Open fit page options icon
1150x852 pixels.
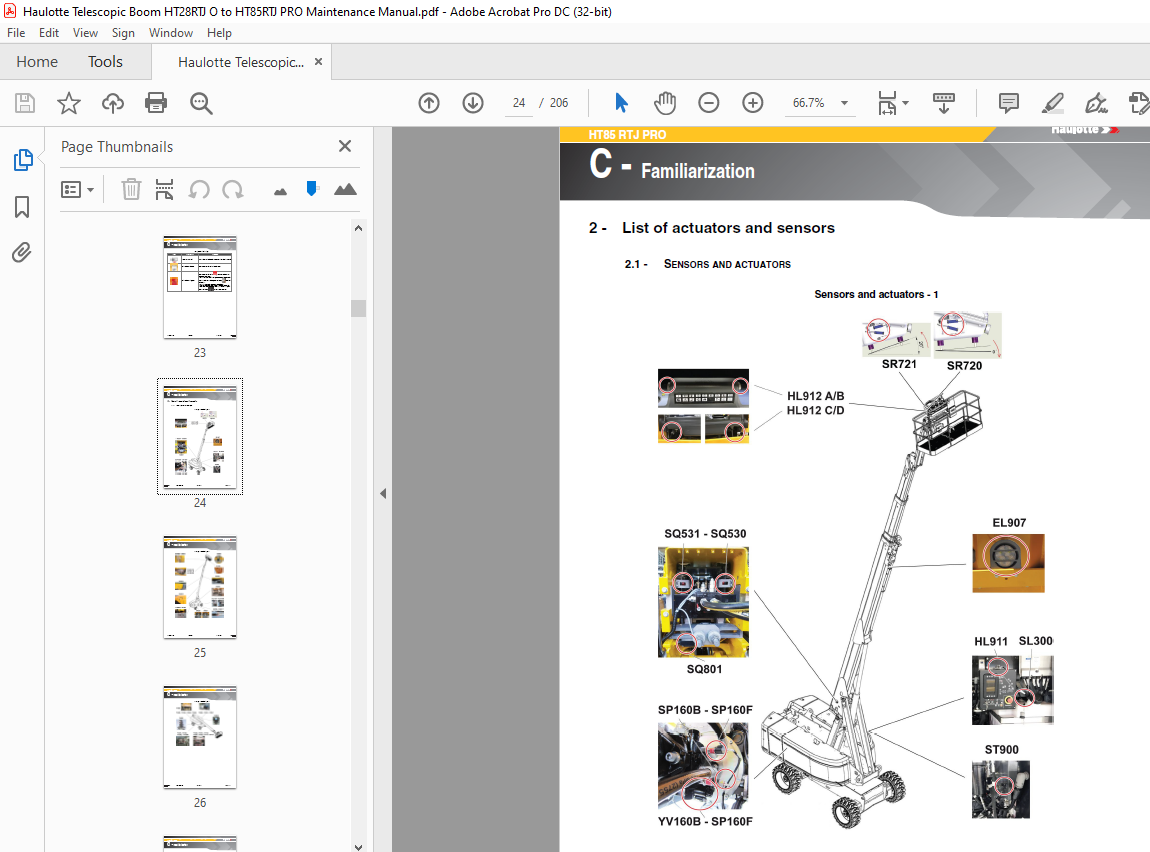[x=887, y=103]
